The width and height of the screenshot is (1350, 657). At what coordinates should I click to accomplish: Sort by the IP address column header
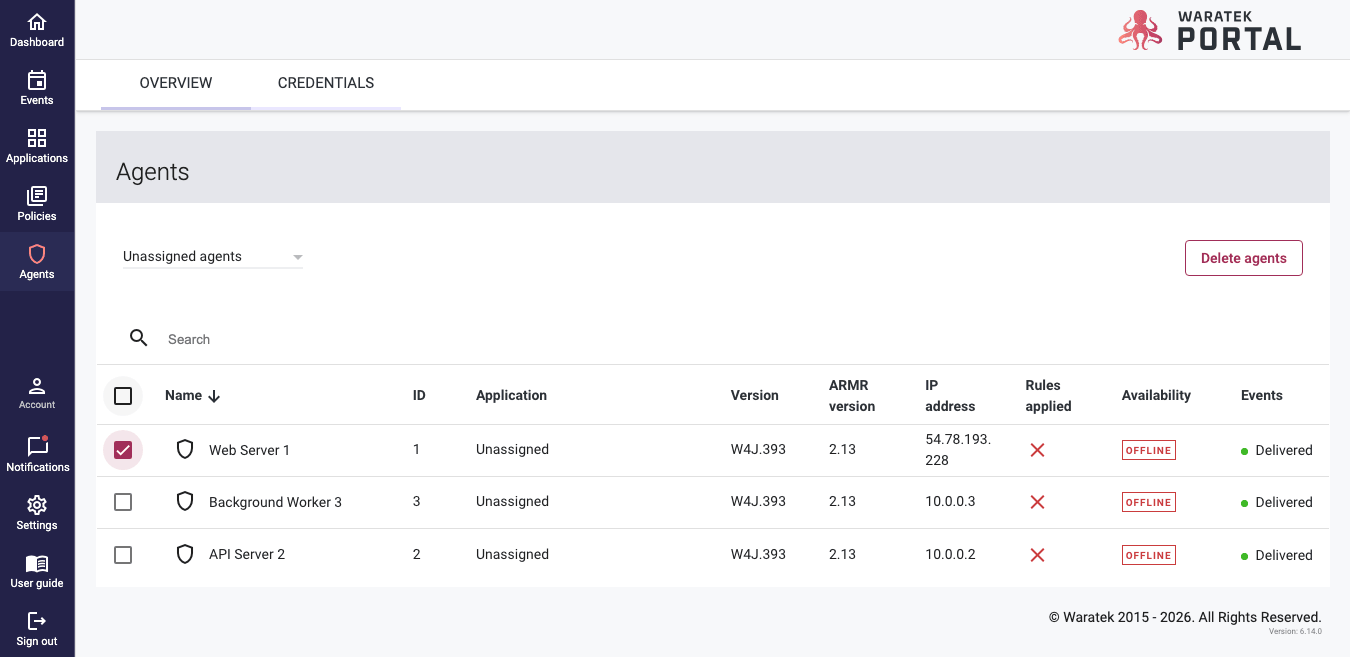click(x=950, y=396)
